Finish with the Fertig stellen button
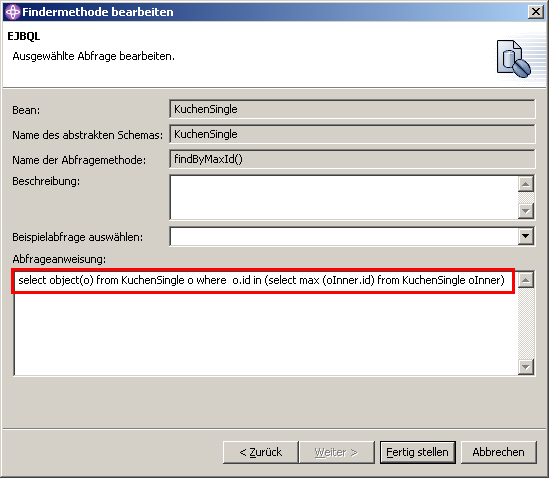 [417, 452]
